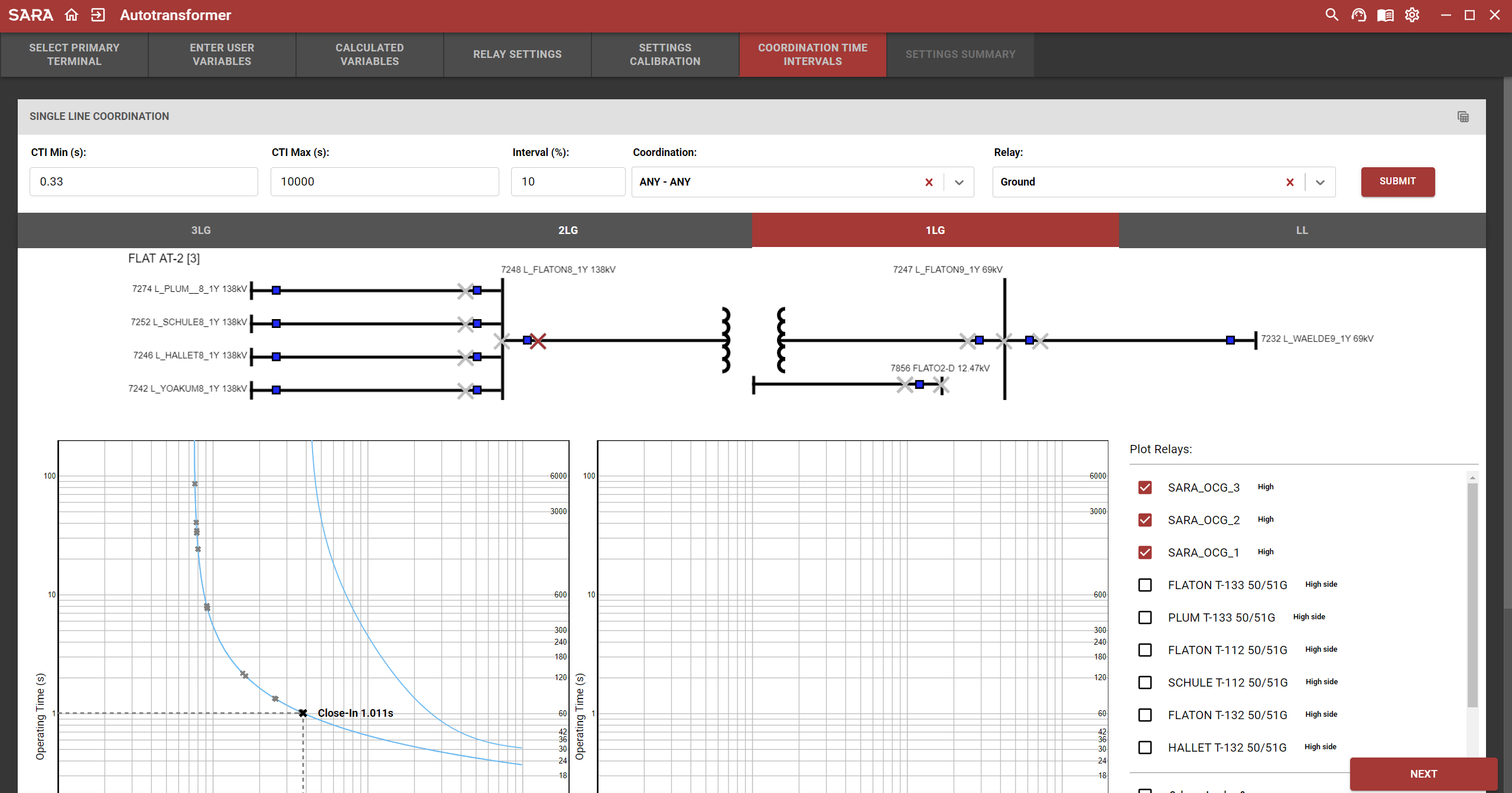Check the FLATON T-112 50/51G checkbox

1145,650
